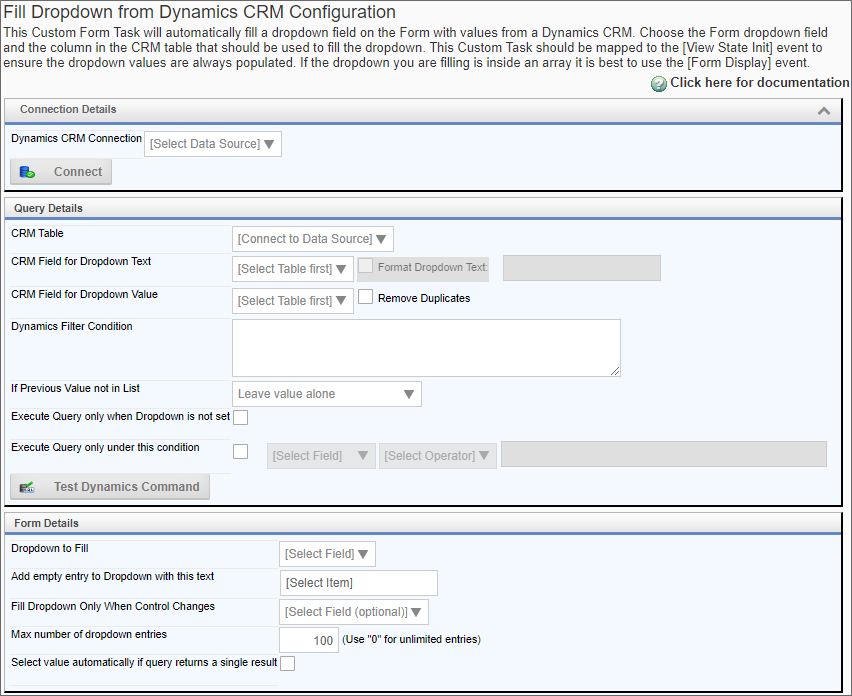Open the [Select Operator] dropdown
852x696 pixels.
pyautogui.click(x=437, y=456)
